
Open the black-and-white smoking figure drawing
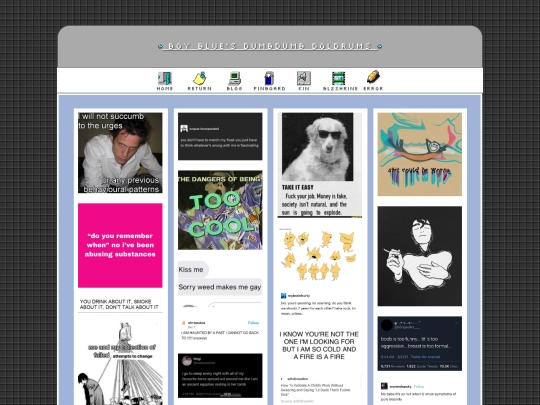419,256
